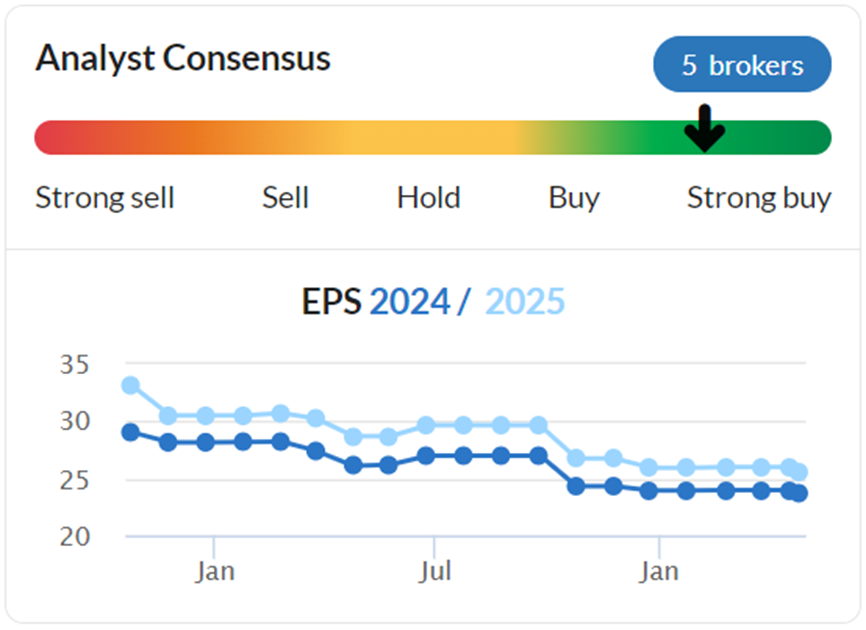Click the Analyst Consensus heading

coord(183,59)
